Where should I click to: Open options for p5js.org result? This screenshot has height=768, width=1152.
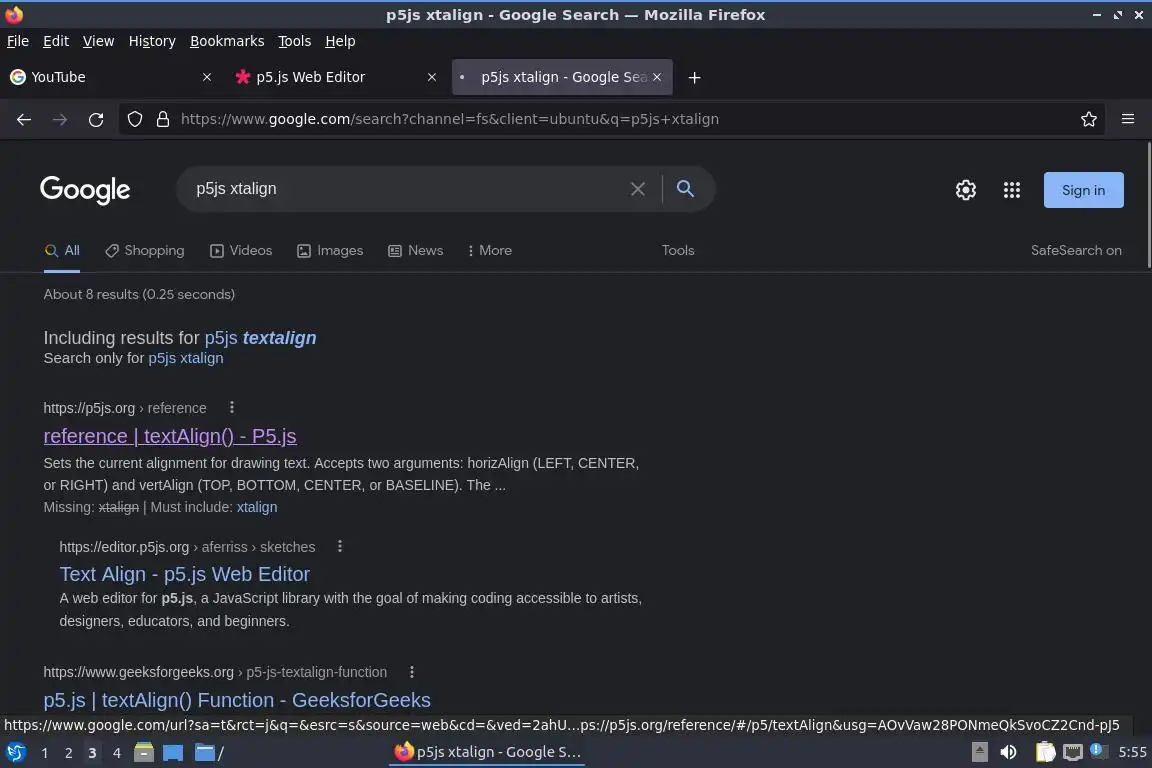click(231, 407)
